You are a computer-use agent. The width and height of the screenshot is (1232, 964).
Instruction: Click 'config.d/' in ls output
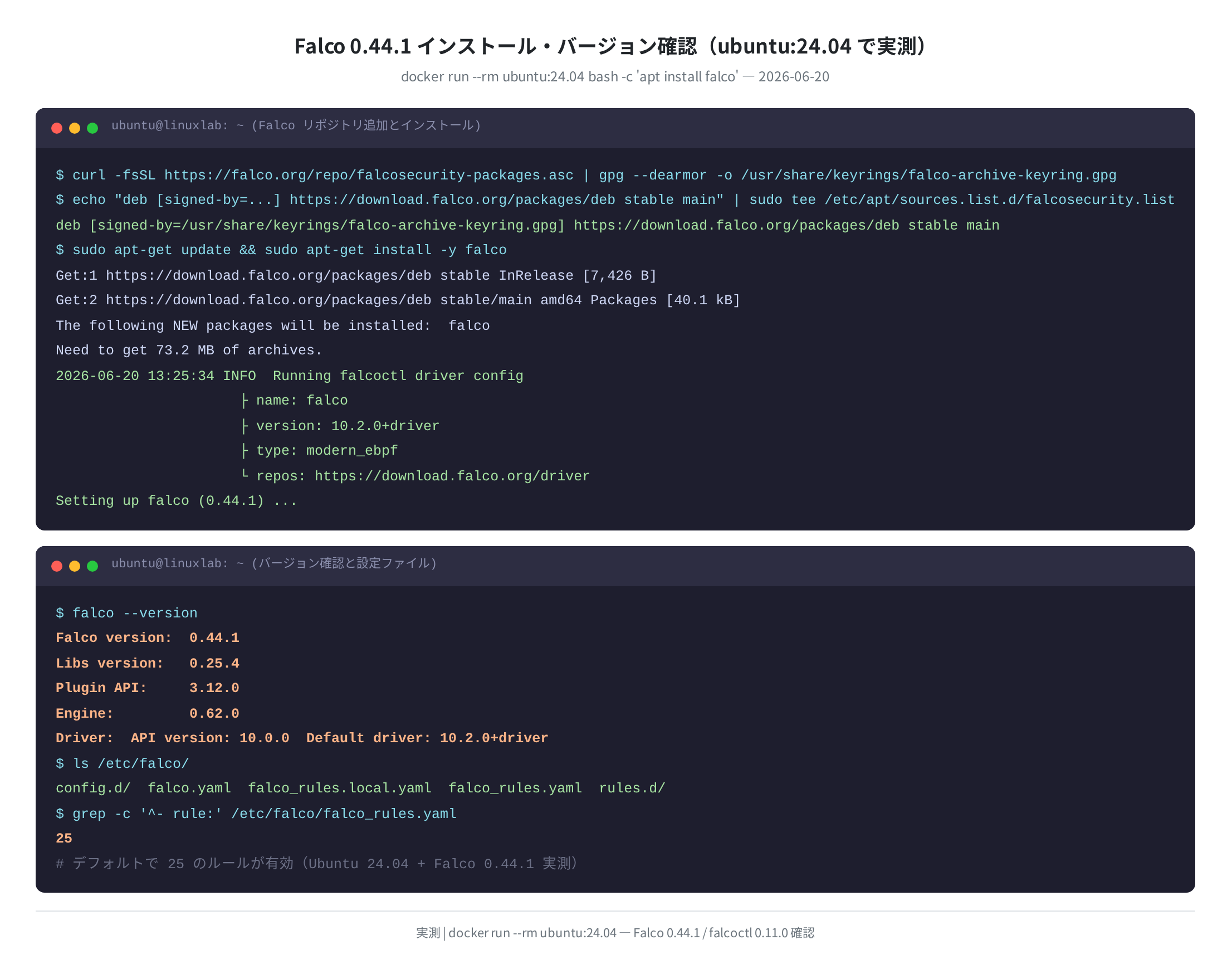pyautogui.click(x=93, y=789)
